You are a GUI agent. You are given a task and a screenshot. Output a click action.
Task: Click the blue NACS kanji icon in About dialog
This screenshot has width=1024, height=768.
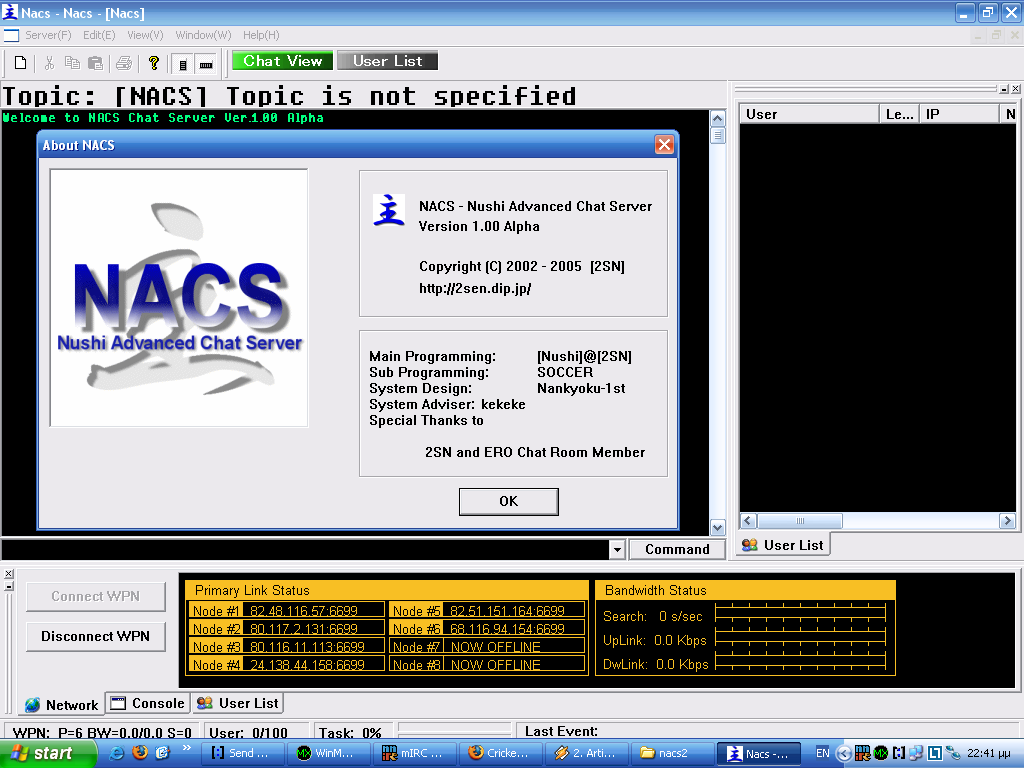(389, 210)
